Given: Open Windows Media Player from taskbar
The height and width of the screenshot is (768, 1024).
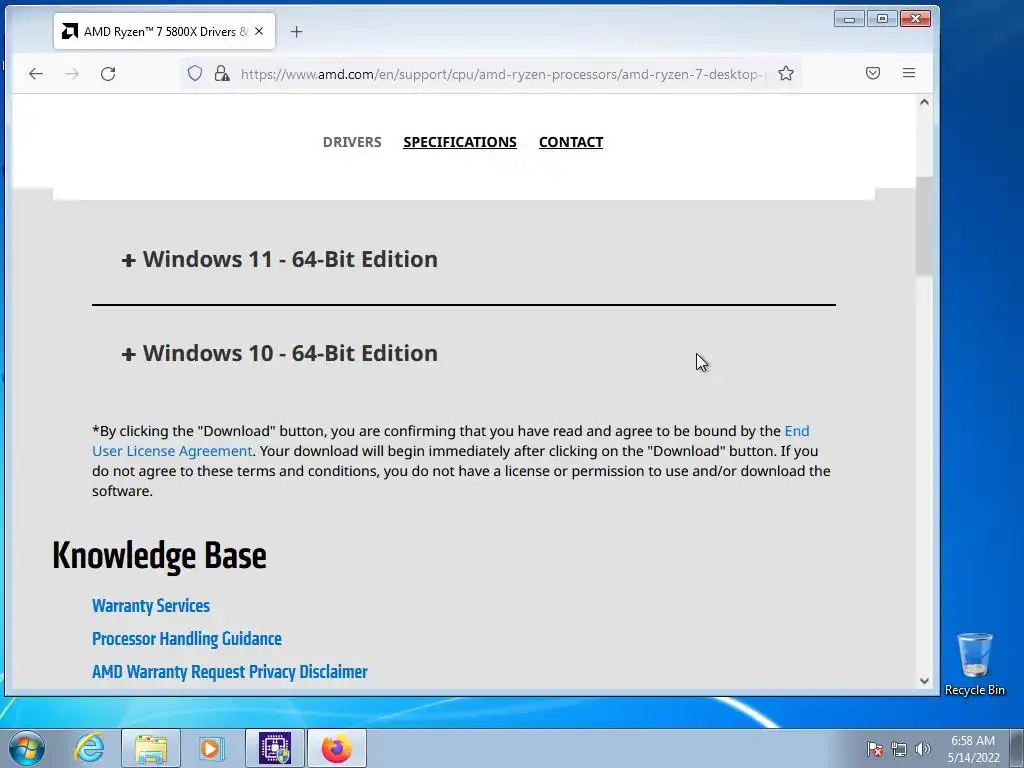Looking at the screenshot, I should pos(211,748).
